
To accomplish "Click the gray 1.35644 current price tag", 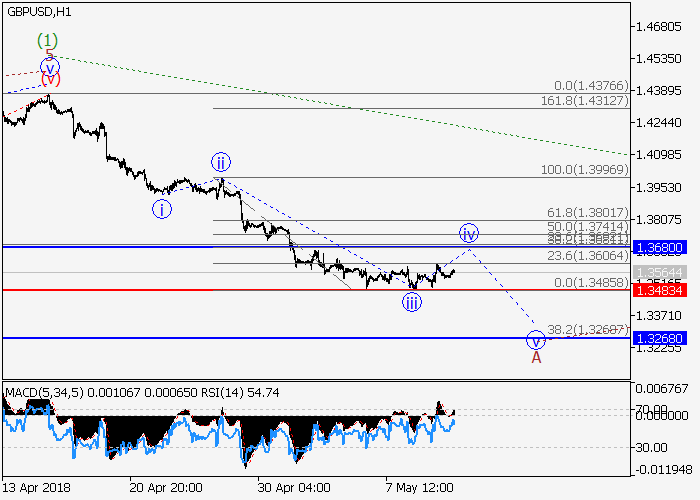I will 664,273.
